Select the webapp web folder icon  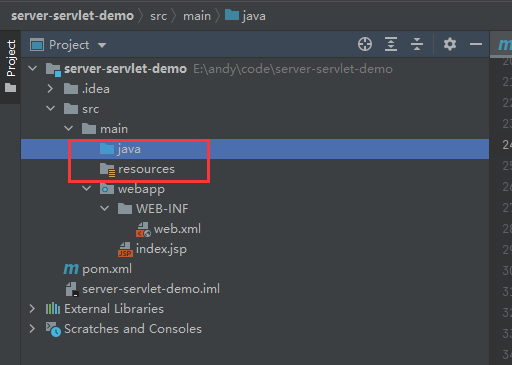click(107, 189)
